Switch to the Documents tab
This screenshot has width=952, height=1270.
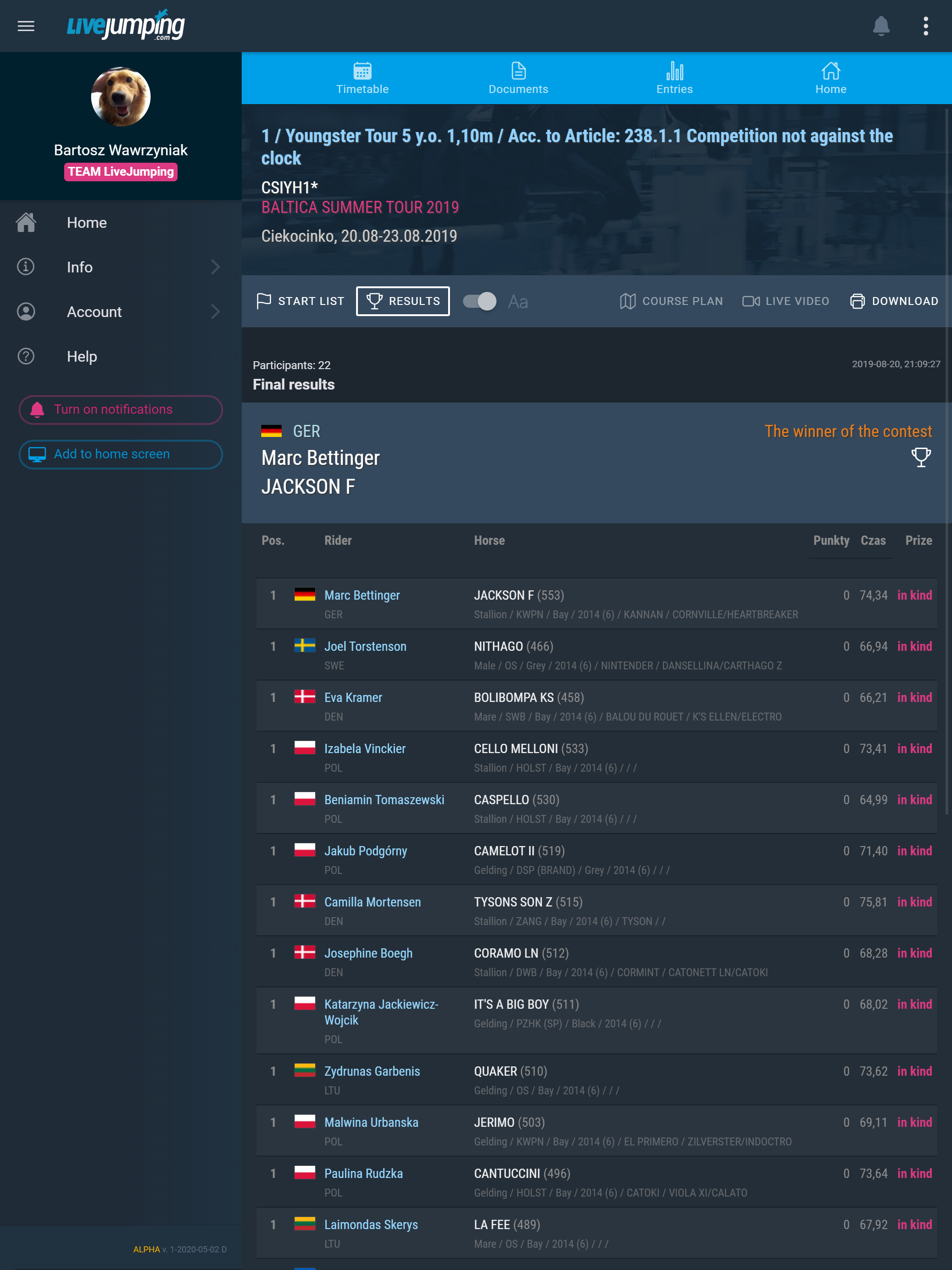pos(518,78)
